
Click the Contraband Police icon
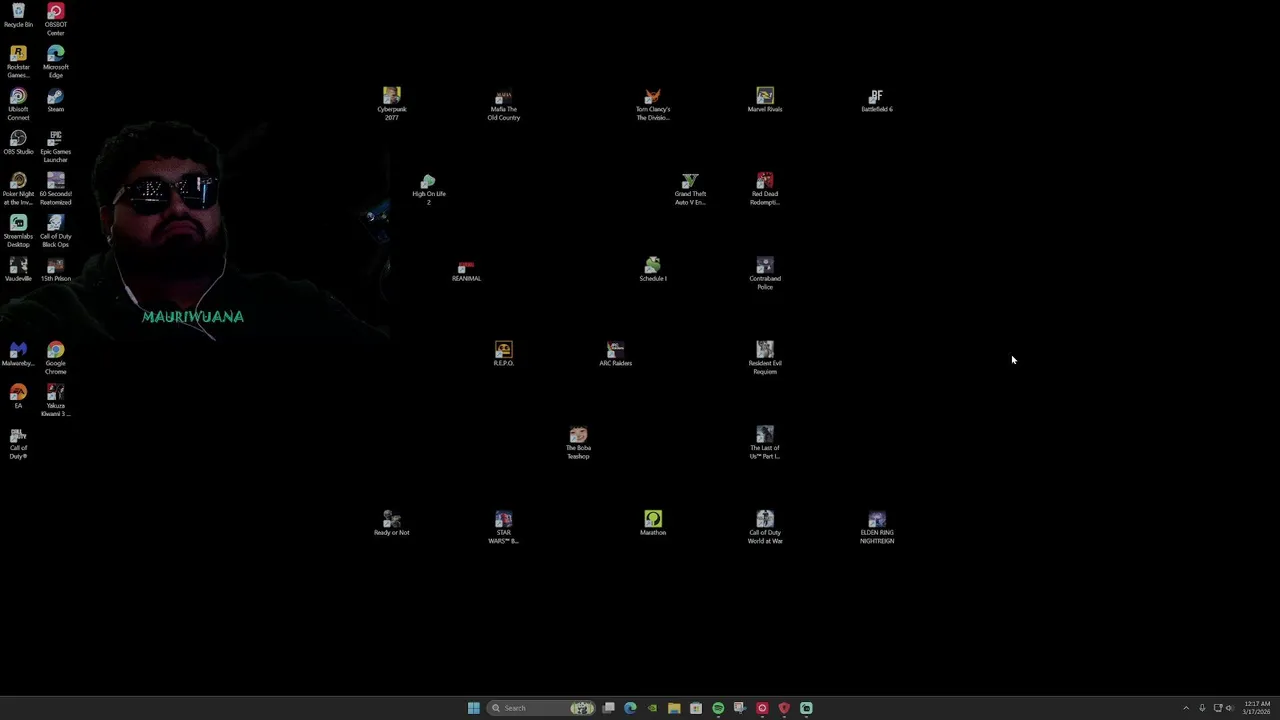pos(765,273)
